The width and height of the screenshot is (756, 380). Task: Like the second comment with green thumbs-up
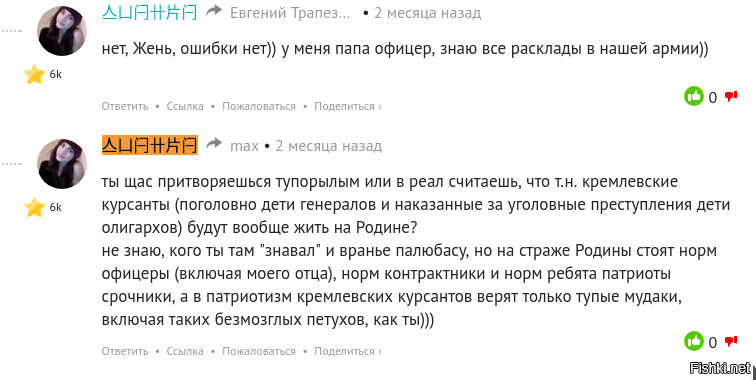[x=694, y=341]
